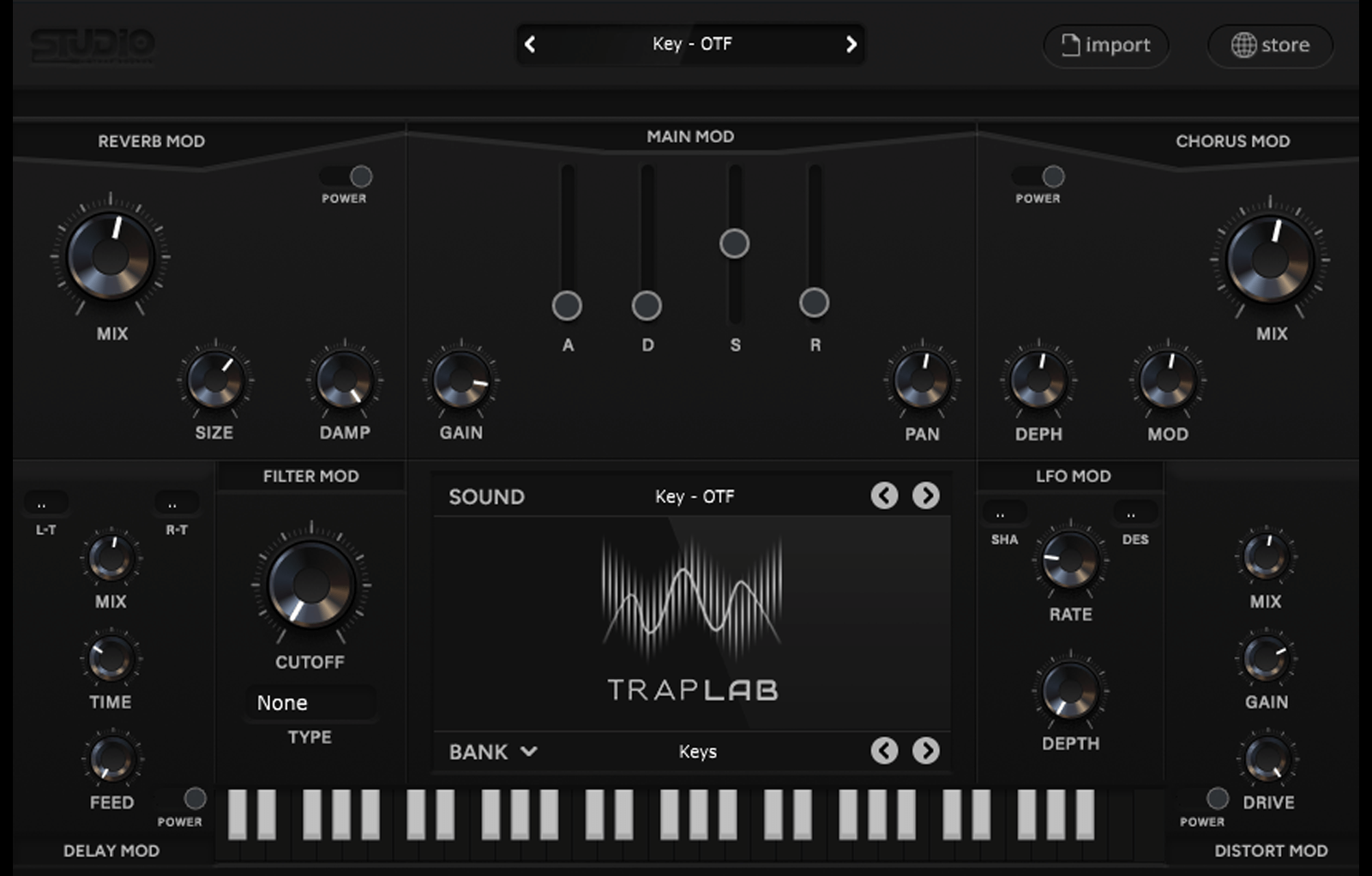Click the Key - OTF preset name at top
Viewport: 1372px width, 876px height.
click(691, 44)
